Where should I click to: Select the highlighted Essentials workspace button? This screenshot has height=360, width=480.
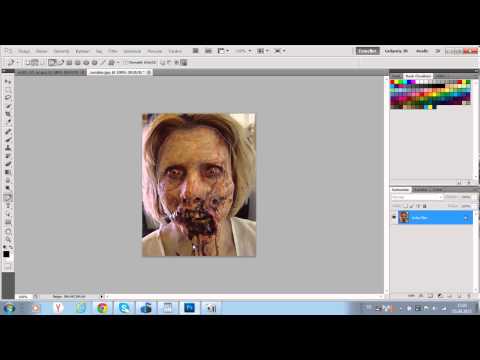pyautogui.click(x=368, y=51)
